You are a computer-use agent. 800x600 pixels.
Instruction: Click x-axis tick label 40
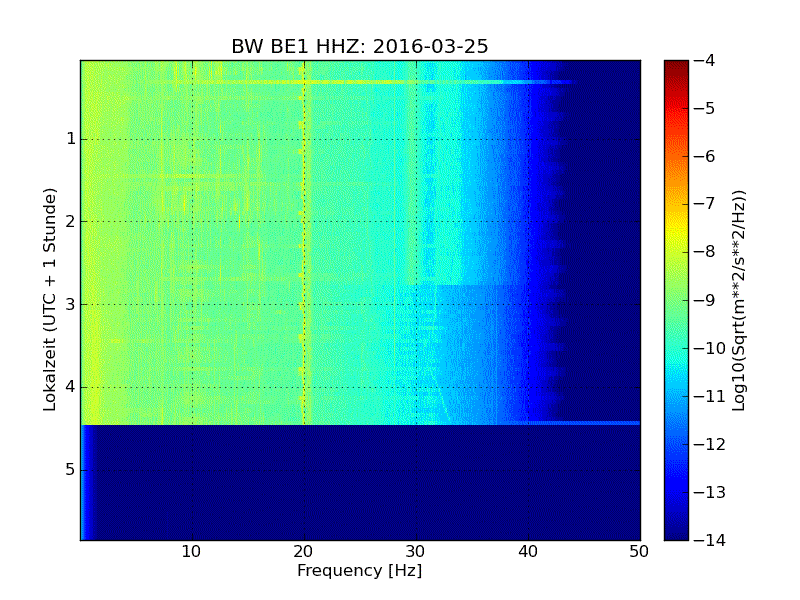coord(528,552)
